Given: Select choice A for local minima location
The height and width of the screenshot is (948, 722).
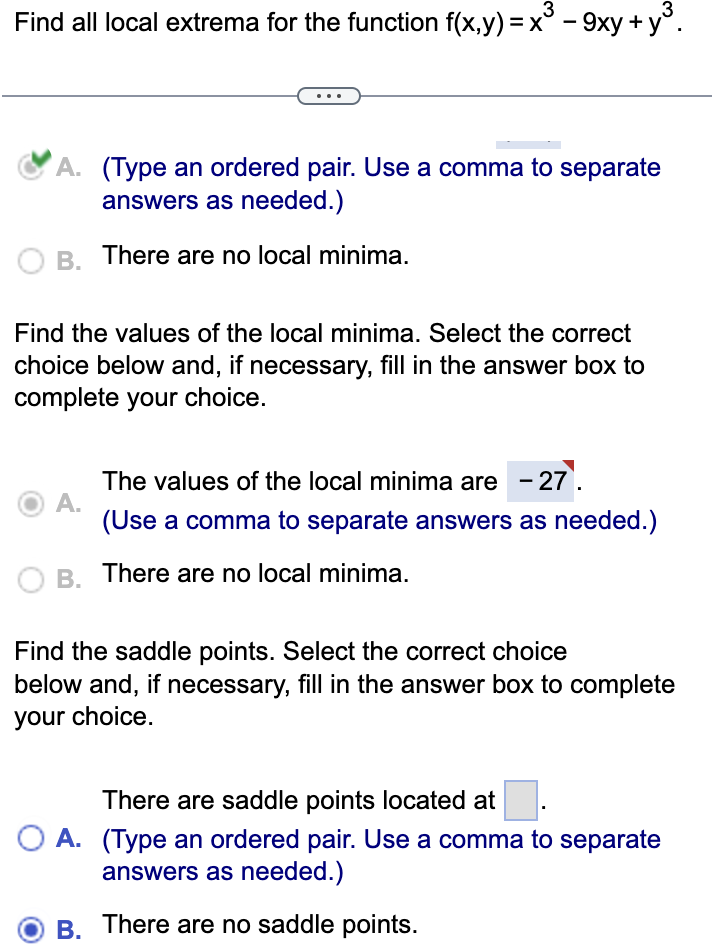Looking at the screenshot, I should [x=29, y=166].
